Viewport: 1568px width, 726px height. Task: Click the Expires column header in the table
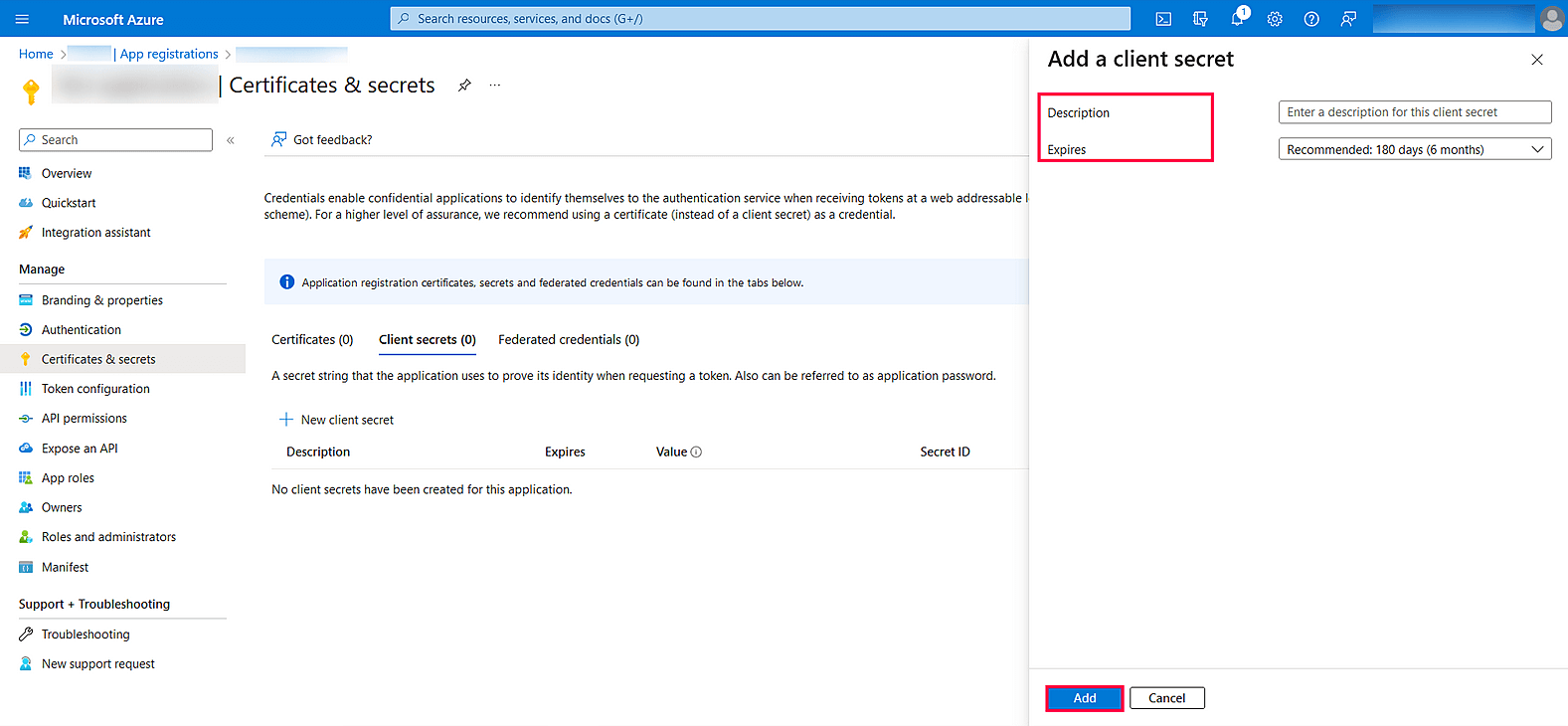[565, 452]
